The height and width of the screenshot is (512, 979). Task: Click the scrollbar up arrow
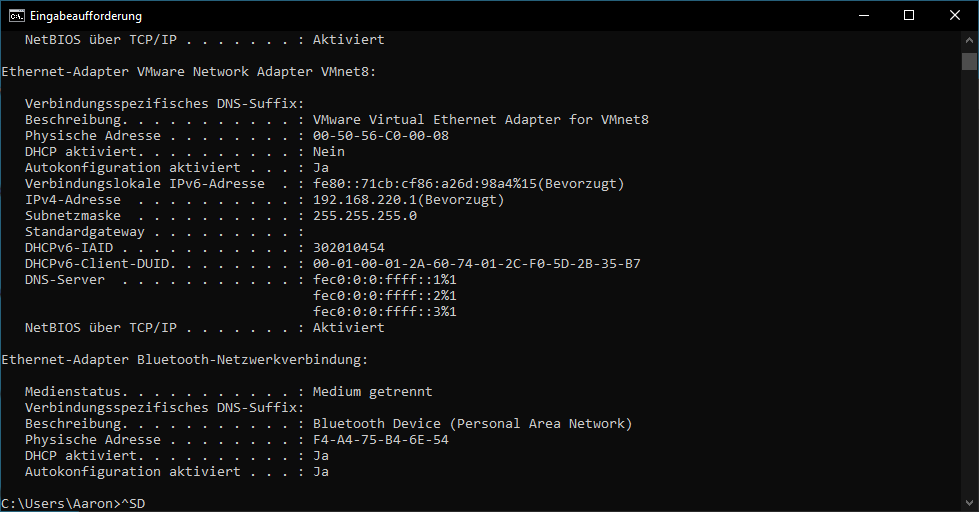click(969, 40)
